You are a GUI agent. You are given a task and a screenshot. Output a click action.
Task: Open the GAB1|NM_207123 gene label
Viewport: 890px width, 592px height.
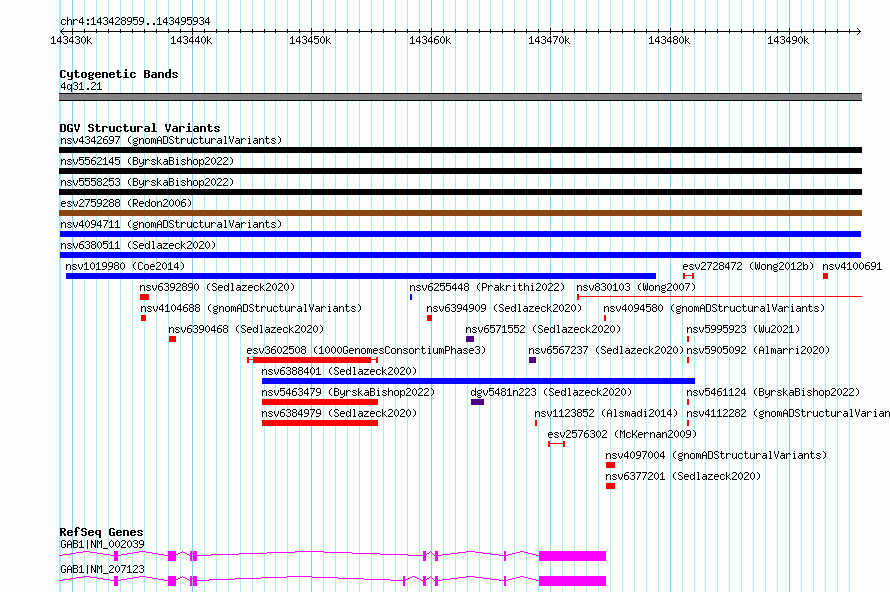coord(102,569)
